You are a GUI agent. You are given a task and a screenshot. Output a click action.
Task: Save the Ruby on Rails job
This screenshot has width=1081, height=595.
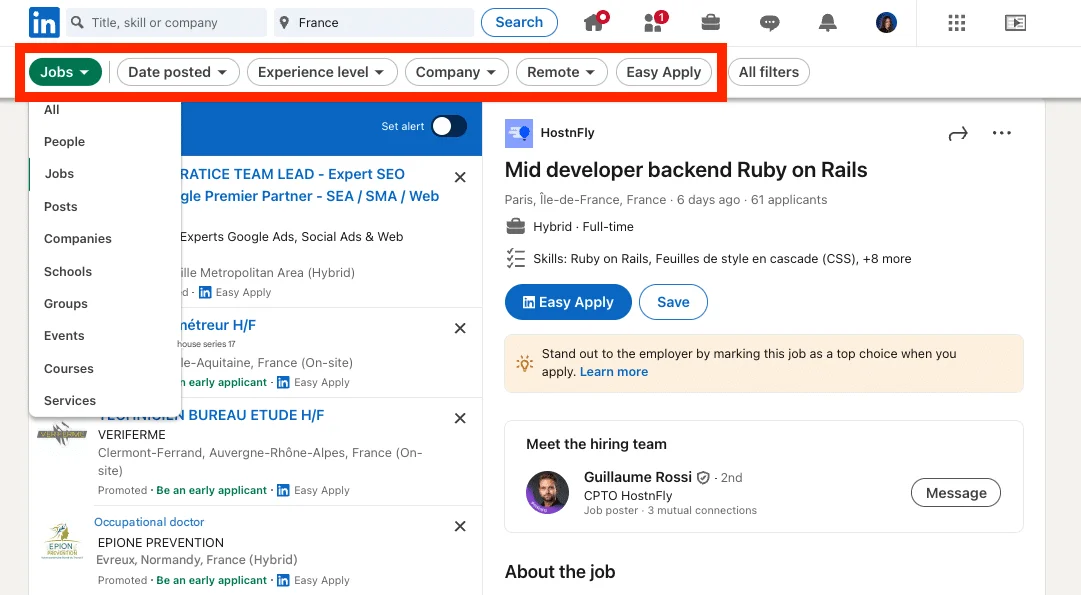[673, 302]
